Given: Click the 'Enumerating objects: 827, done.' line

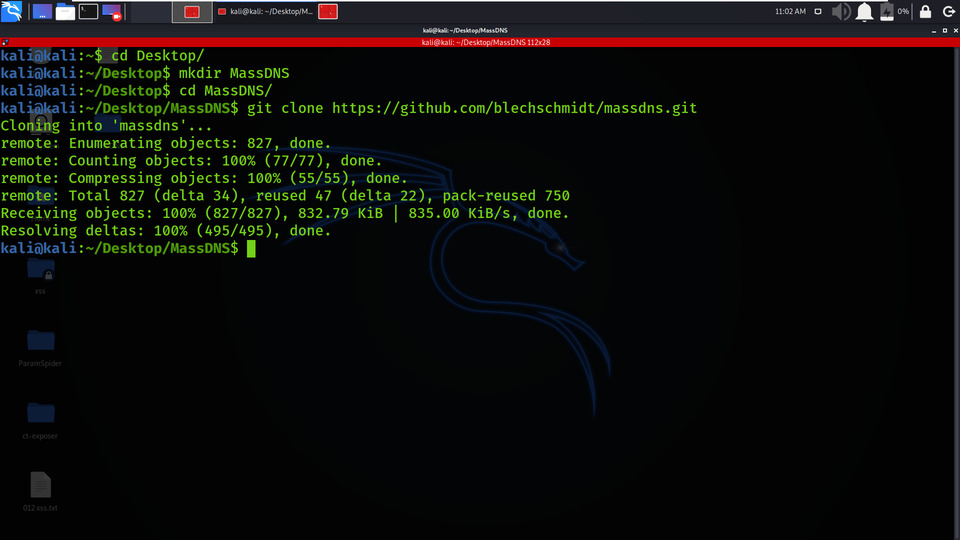Looking at the screenshot, I should click(165, 143).
